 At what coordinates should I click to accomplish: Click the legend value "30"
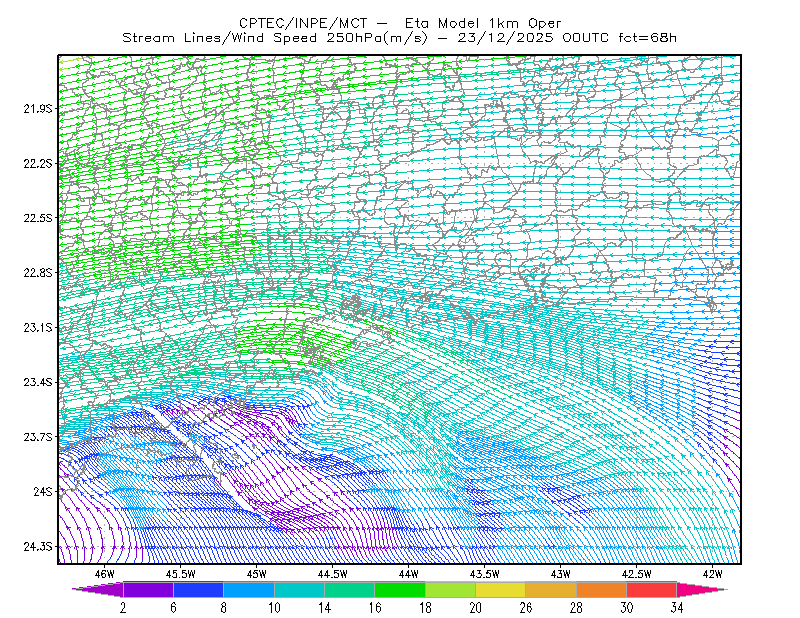(x=627, y=608)
